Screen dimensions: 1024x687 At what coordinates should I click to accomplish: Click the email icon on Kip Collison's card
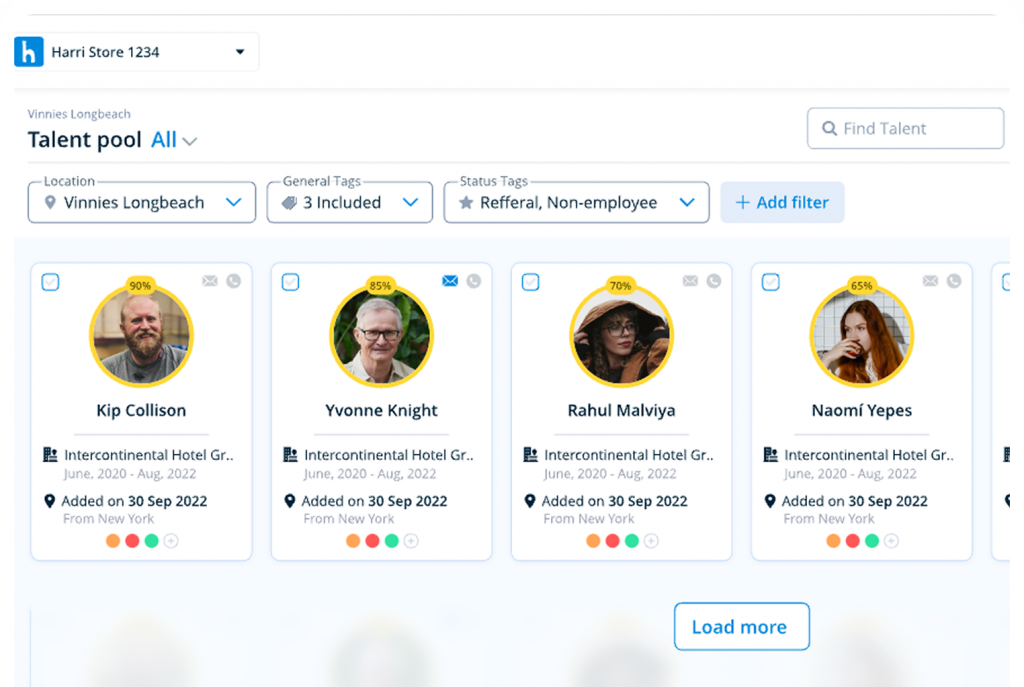pyautogui.click(x=210, y=281)
